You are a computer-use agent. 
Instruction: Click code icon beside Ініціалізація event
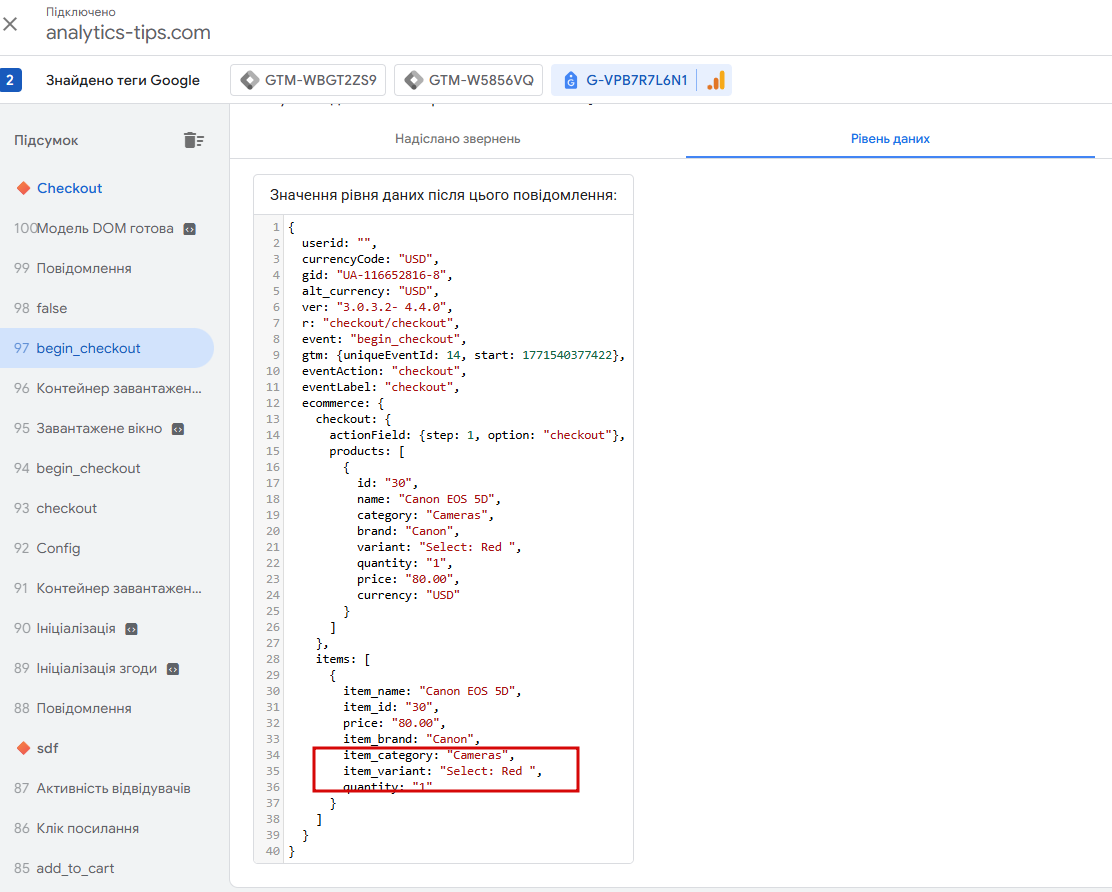(x=131, y=629)
